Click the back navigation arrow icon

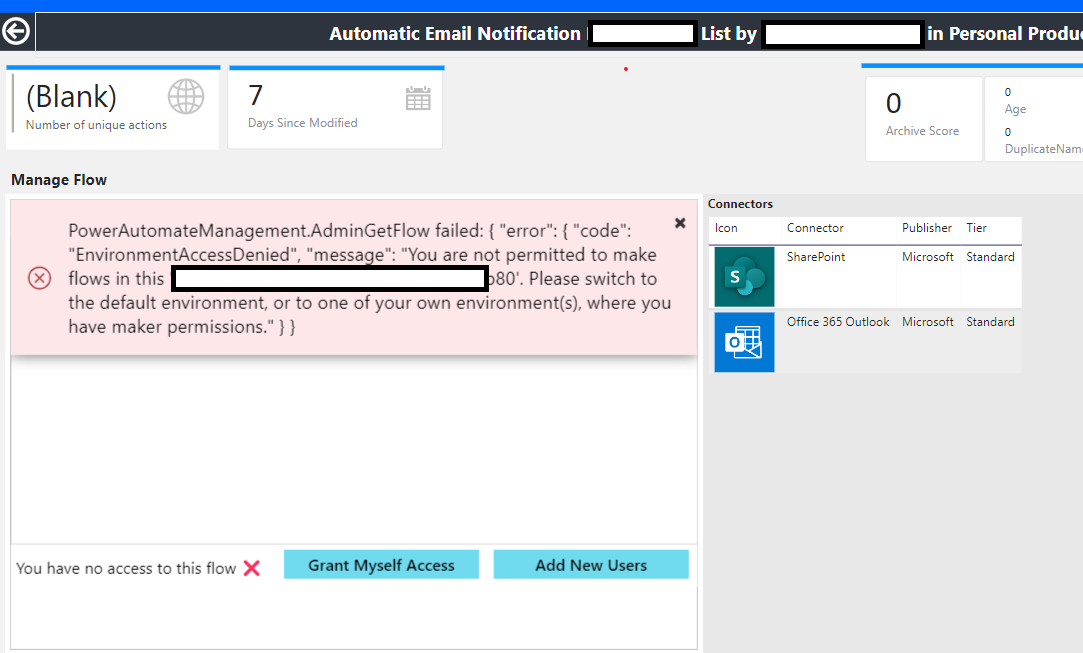pyautogui.click(x=16, y=31)
